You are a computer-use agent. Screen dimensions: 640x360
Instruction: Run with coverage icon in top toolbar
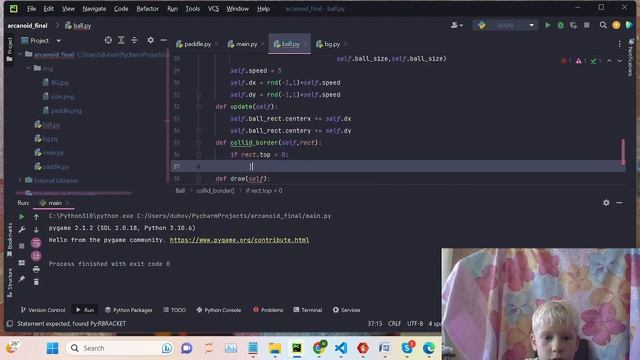click(573, 25)
